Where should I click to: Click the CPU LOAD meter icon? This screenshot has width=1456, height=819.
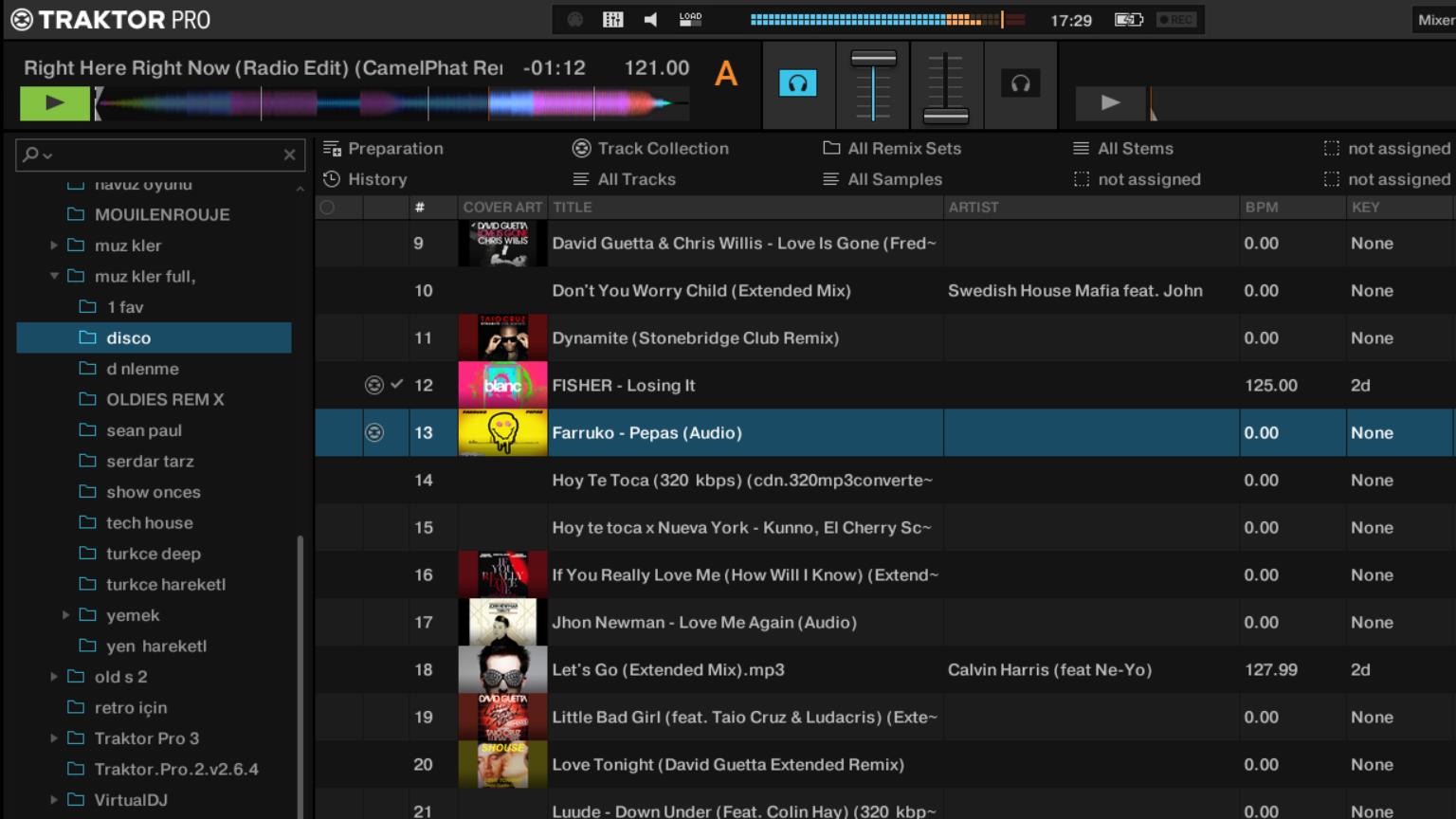pos(690,19)
